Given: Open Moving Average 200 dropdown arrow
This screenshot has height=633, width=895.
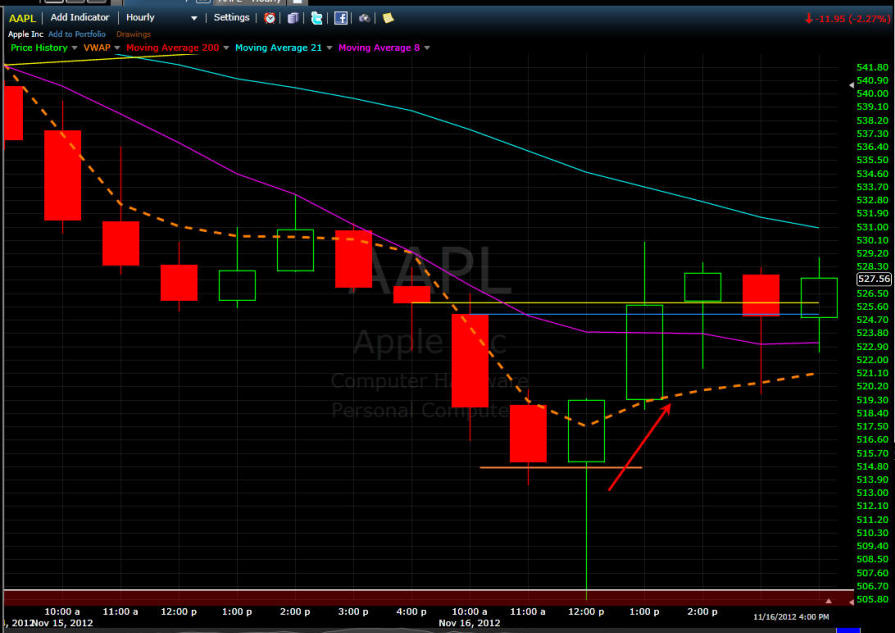Looking at the screenshot, I should (x=226, y=48).
